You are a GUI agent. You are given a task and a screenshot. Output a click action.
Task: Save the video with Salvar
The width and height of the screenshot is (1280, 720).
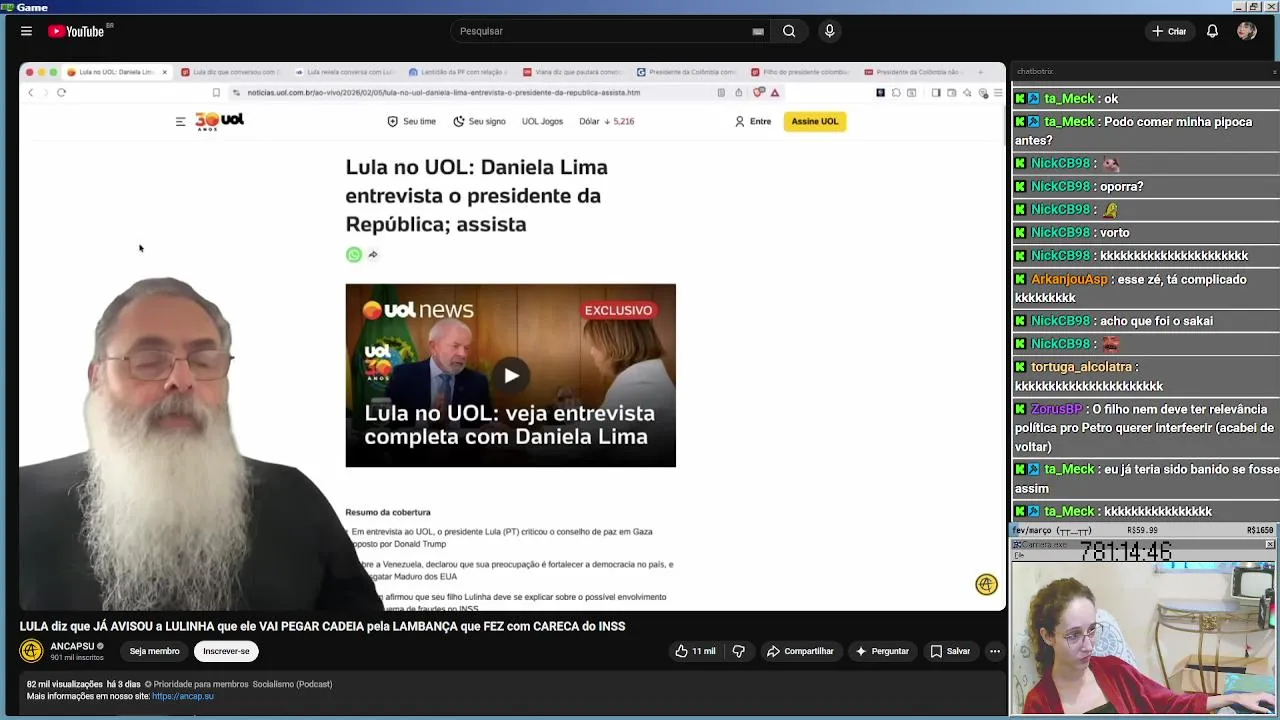[x=950, y=651]
